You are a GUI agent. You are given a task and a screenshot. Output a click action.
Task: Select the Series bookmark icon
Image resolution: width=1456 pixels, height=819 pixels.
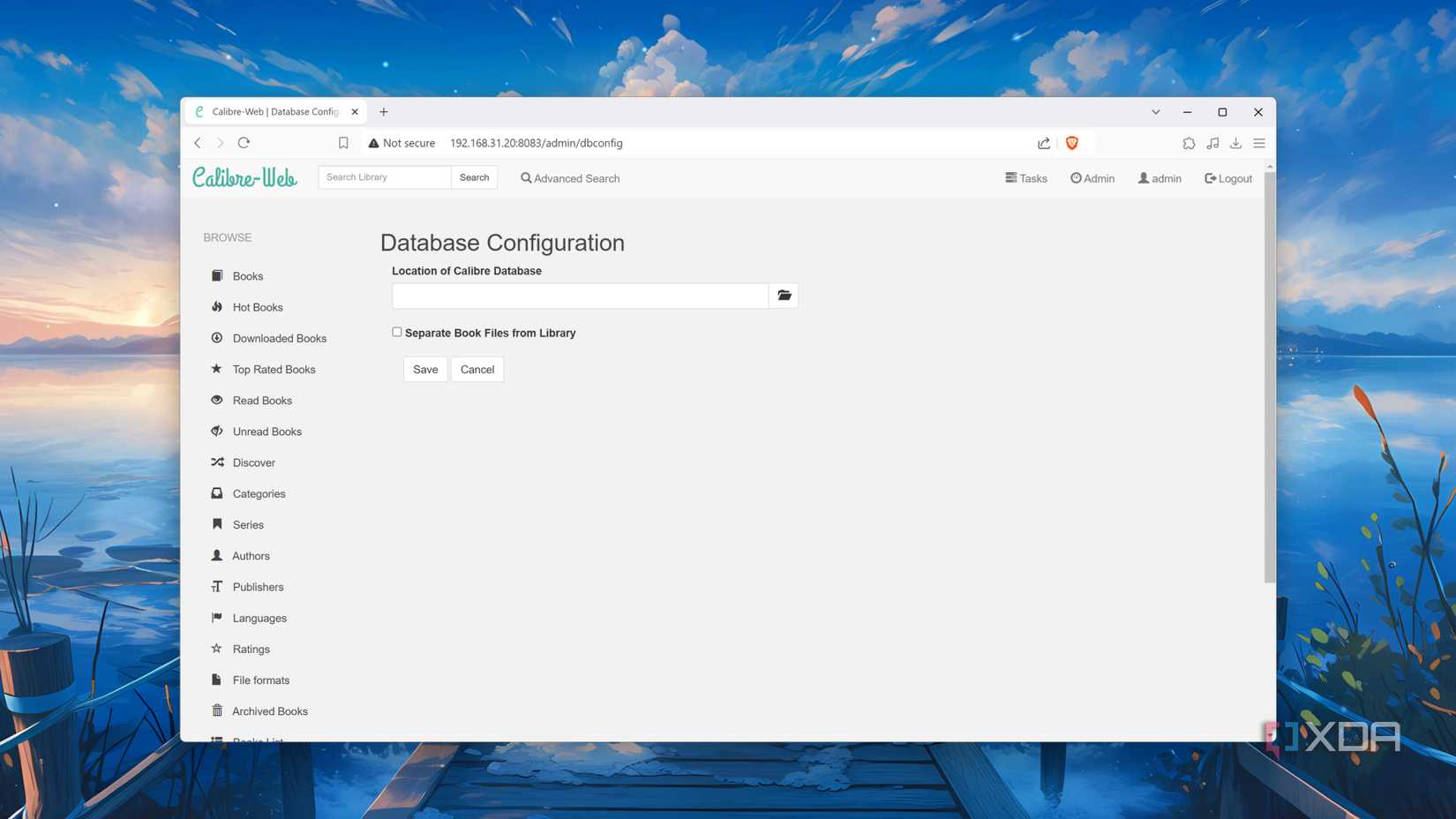[x=217, y=523]
